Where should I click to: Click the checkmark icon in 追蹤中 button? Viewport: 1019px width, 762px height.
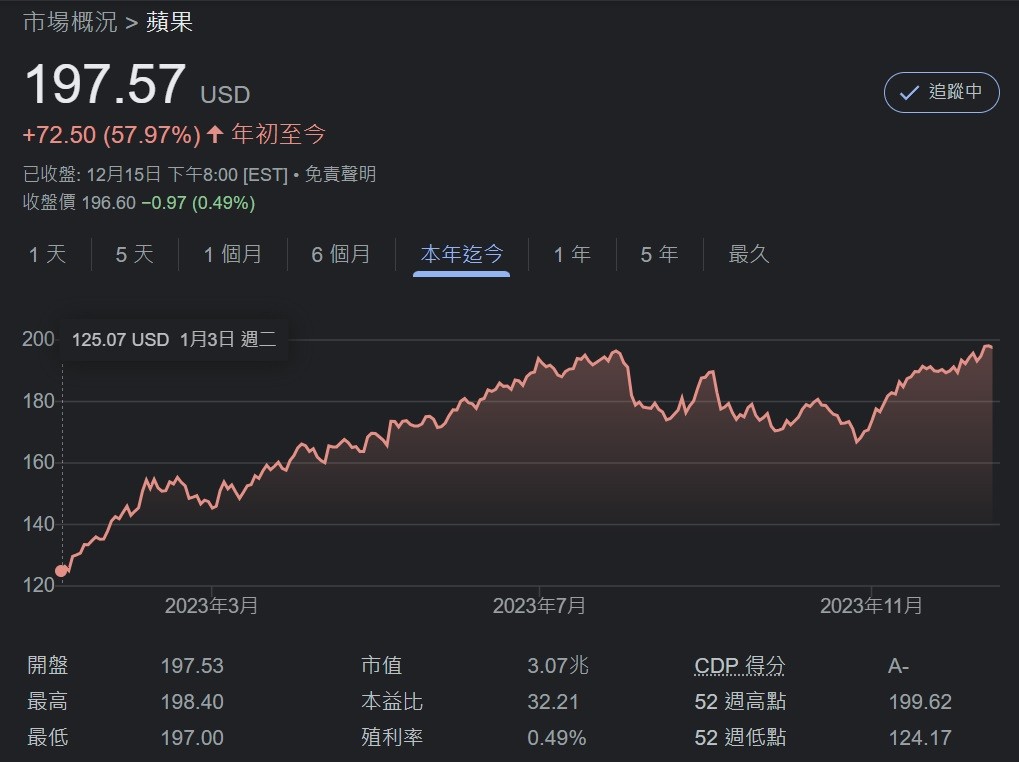click(x=909, y=93)
